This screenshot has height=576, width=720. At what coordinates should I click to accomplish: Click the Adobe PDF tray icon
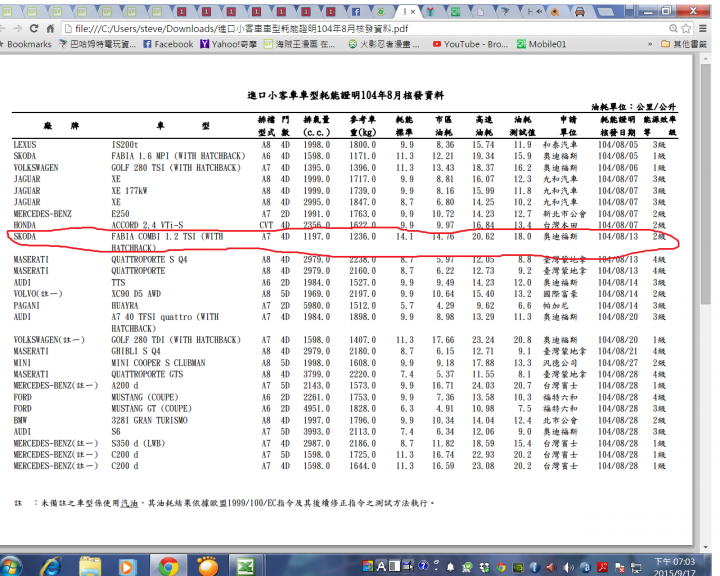[x=602, y=567]
